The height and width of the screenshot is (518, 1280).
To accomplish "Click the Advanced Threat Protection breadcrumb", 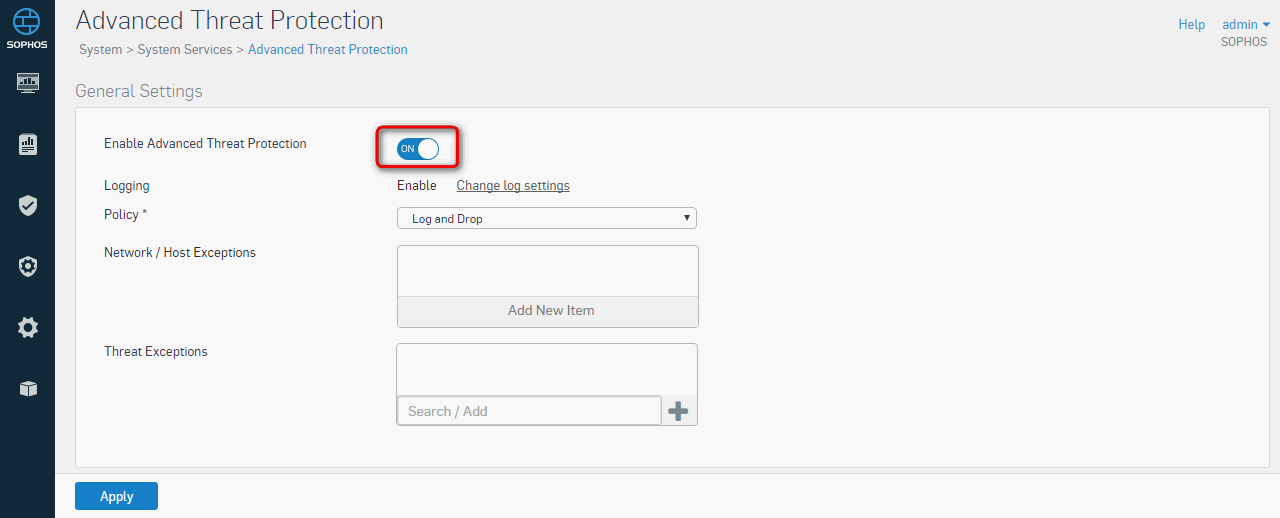I will point(328,49).
